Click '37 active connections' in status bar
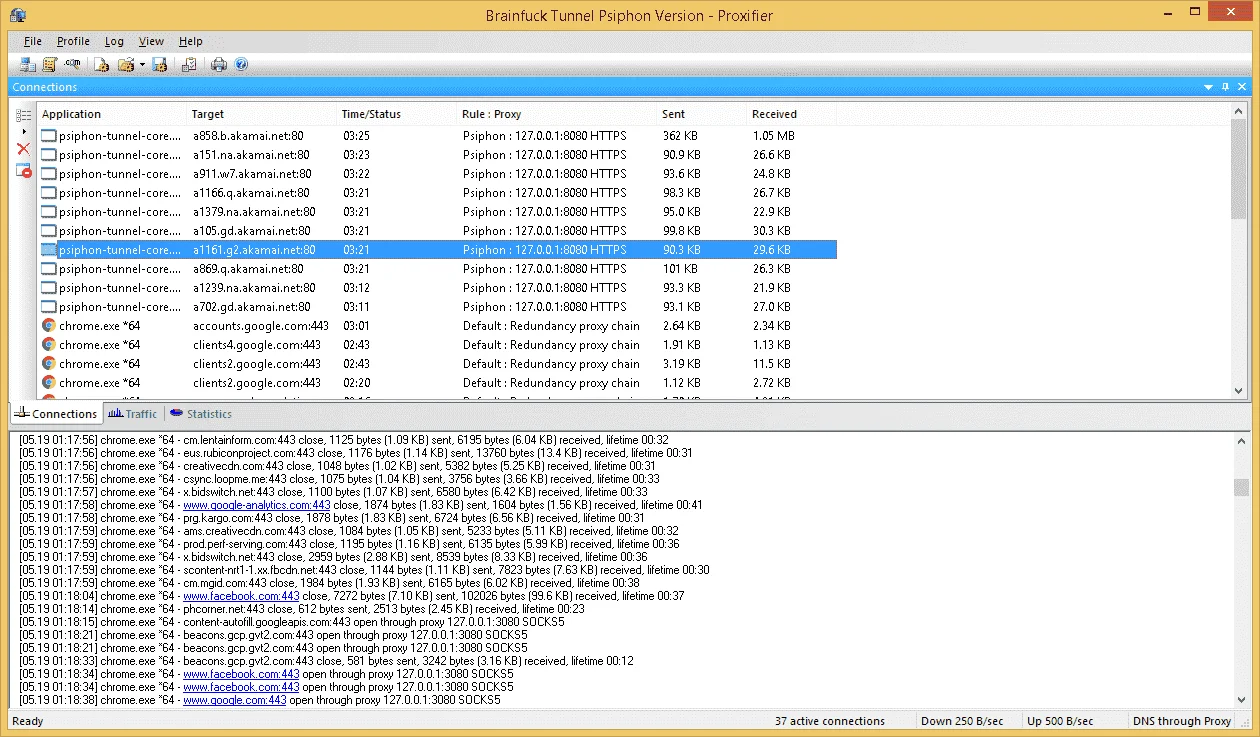The image size is (1260, 737). (830, 721)
